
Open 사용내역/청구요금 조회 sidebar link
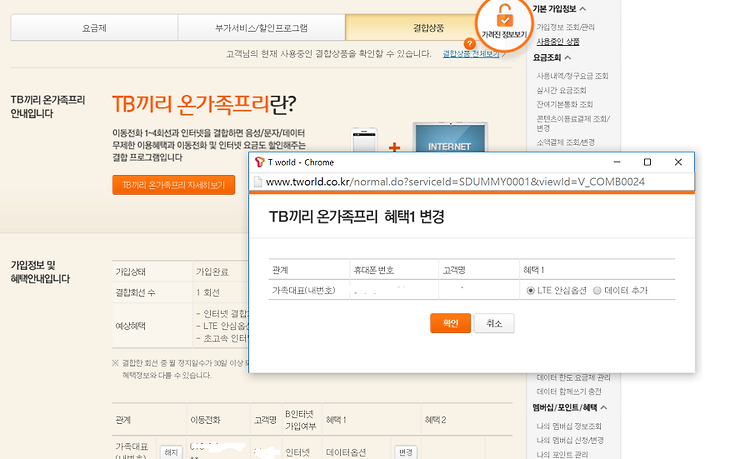coord(572,76)
